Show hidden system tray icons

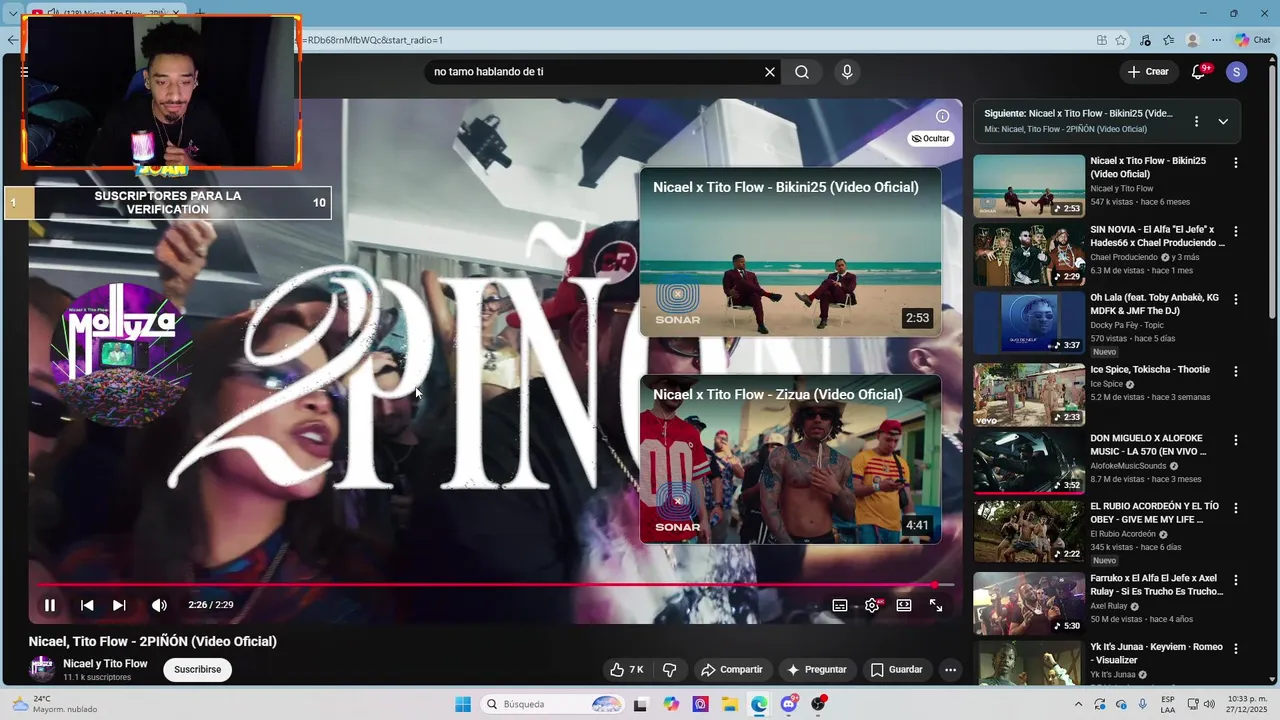1078,704
